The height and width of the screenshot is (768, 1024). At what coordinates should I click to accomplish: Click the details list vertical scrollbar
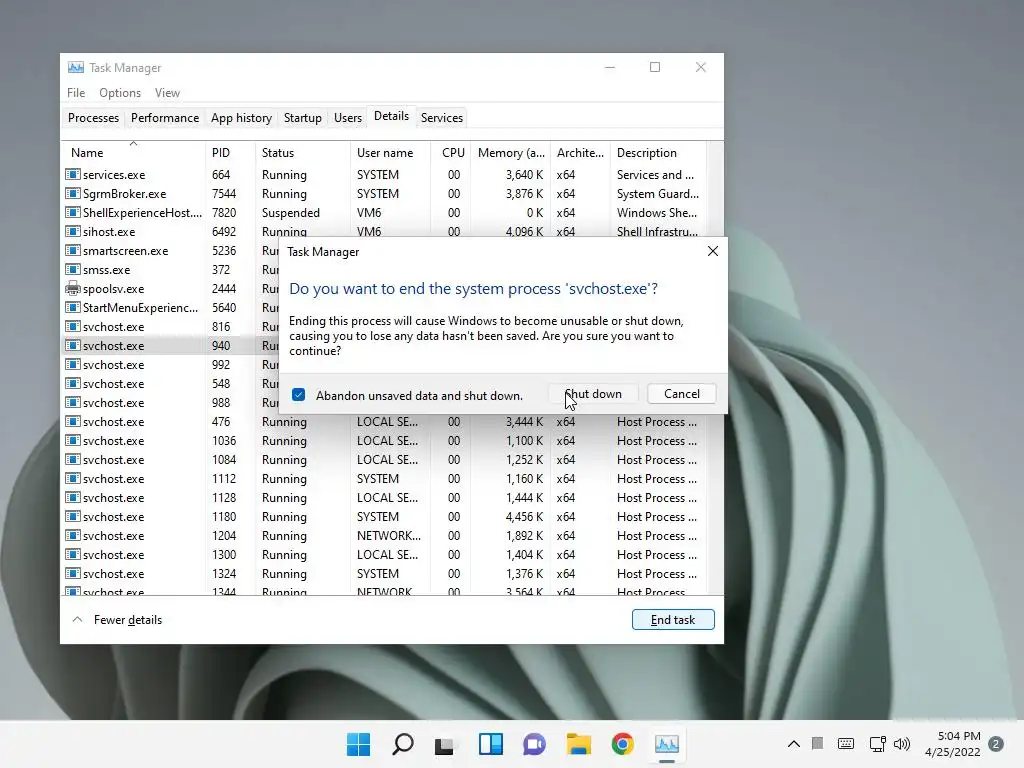[715, 368]
